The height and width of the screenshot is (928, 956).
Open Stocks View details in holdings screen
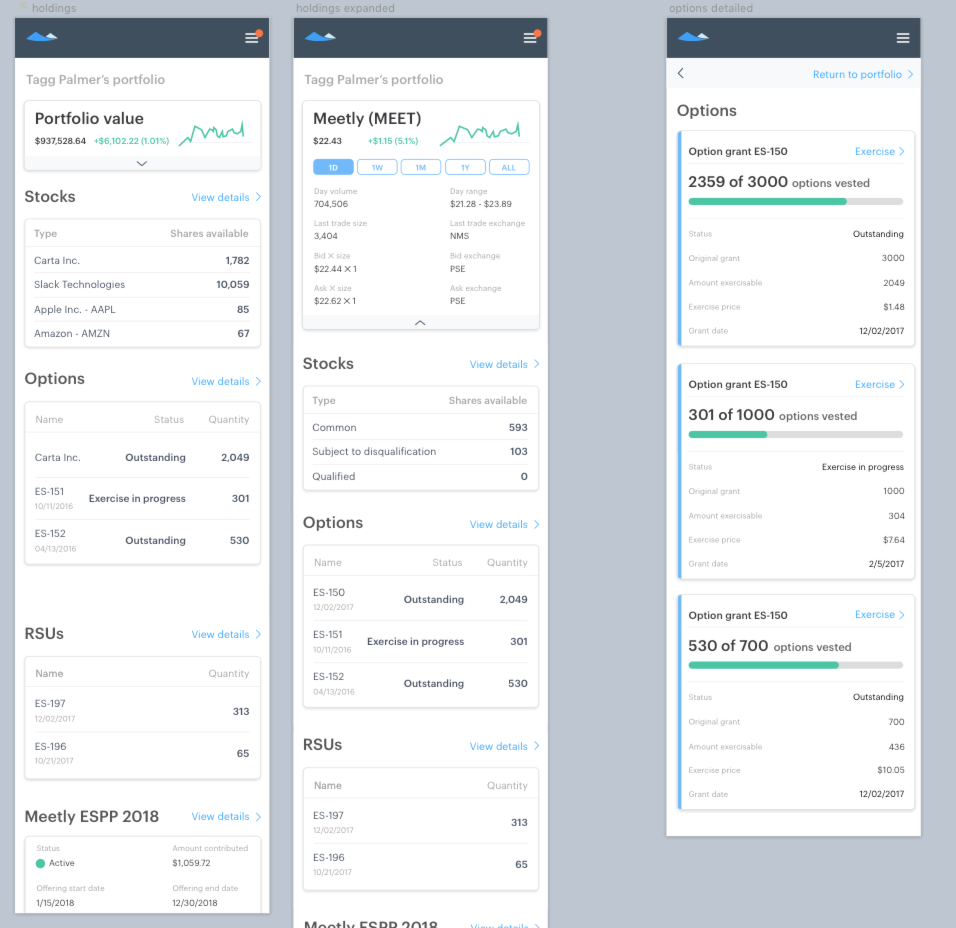point(226,197)
